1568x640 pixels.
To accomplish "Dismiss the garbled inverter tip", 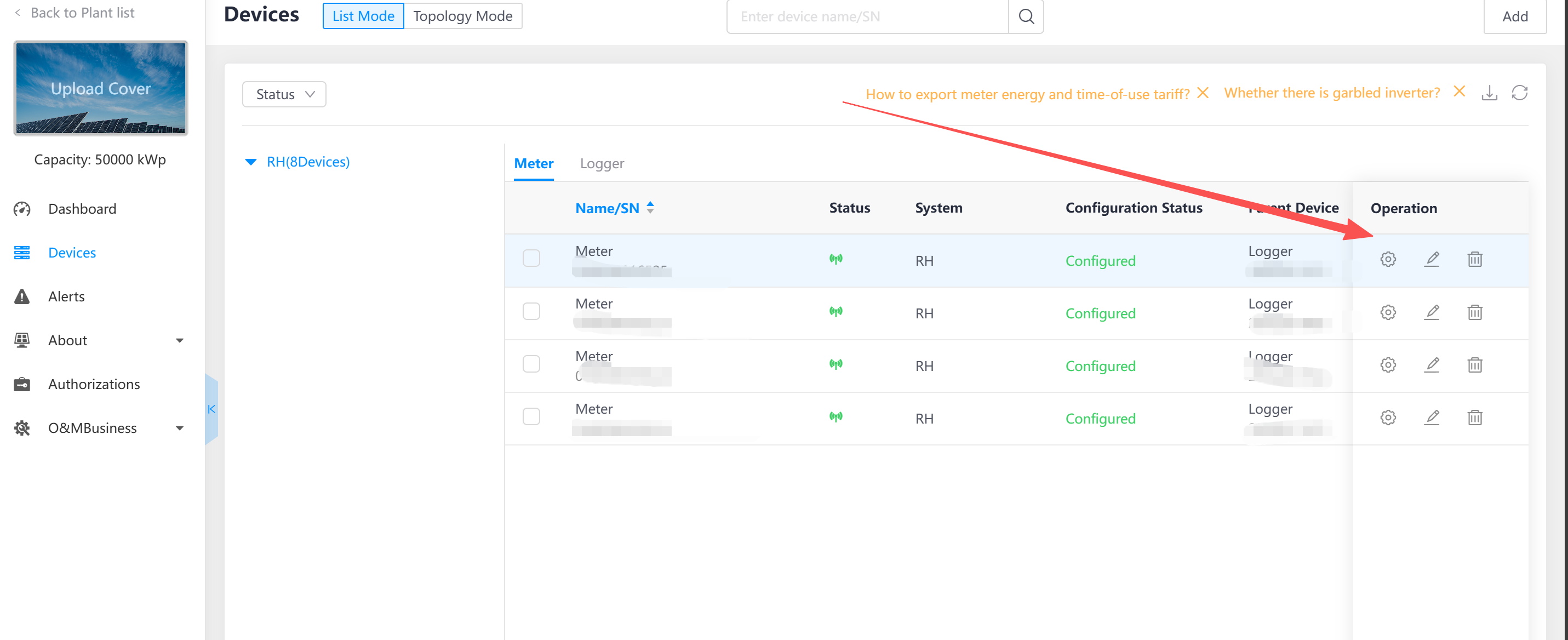I will [x=1459, y=92].
